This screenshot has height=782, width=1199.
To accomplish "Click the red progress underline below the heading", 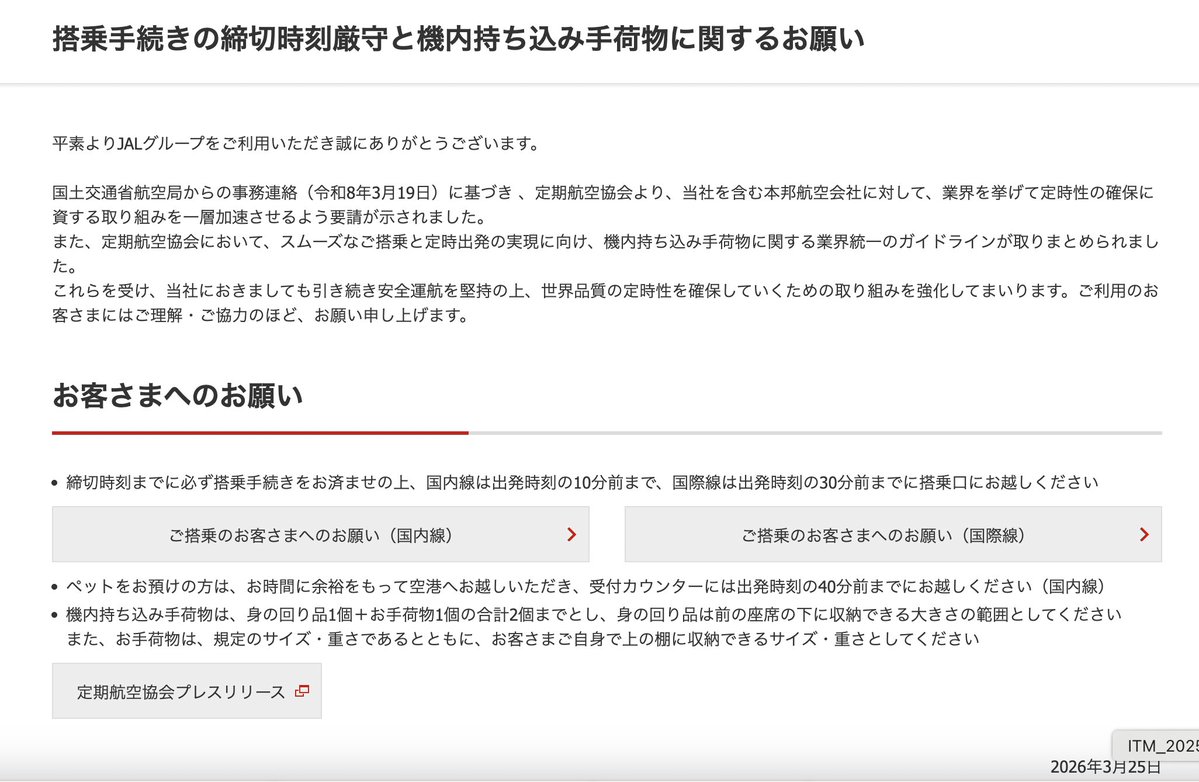I will click(x=260, y=432).
